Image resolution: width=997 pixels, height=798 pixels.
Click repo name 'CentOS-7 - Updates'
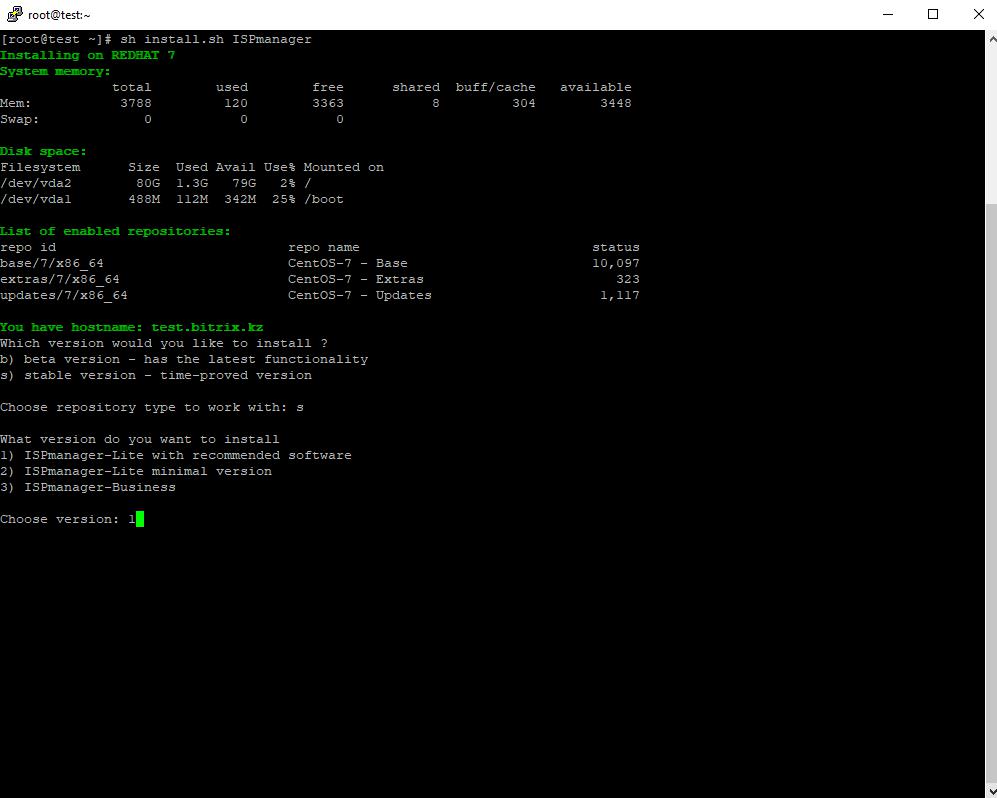click(360, 295)
